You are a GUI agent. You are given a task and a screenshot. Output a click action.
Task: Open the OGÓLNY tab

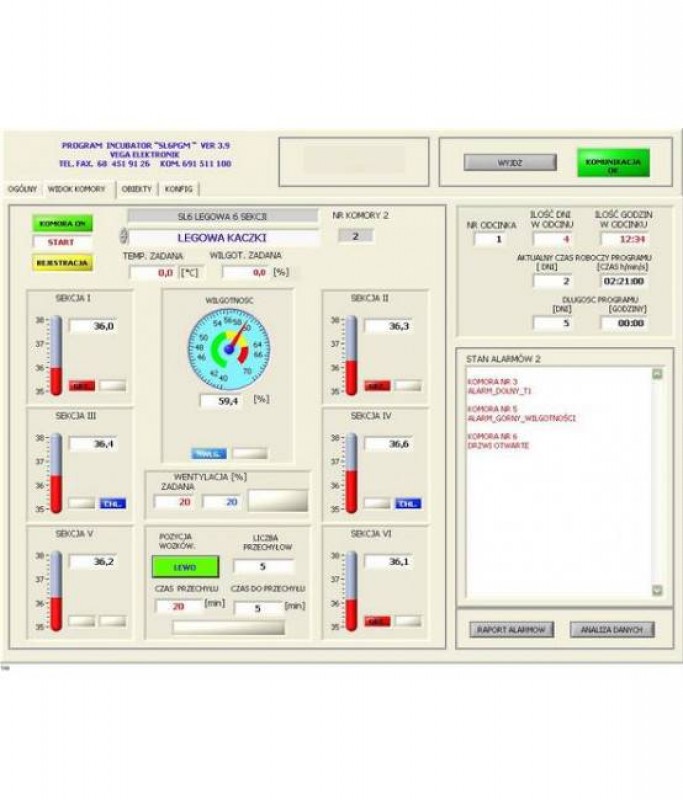[x=23, y=189]
